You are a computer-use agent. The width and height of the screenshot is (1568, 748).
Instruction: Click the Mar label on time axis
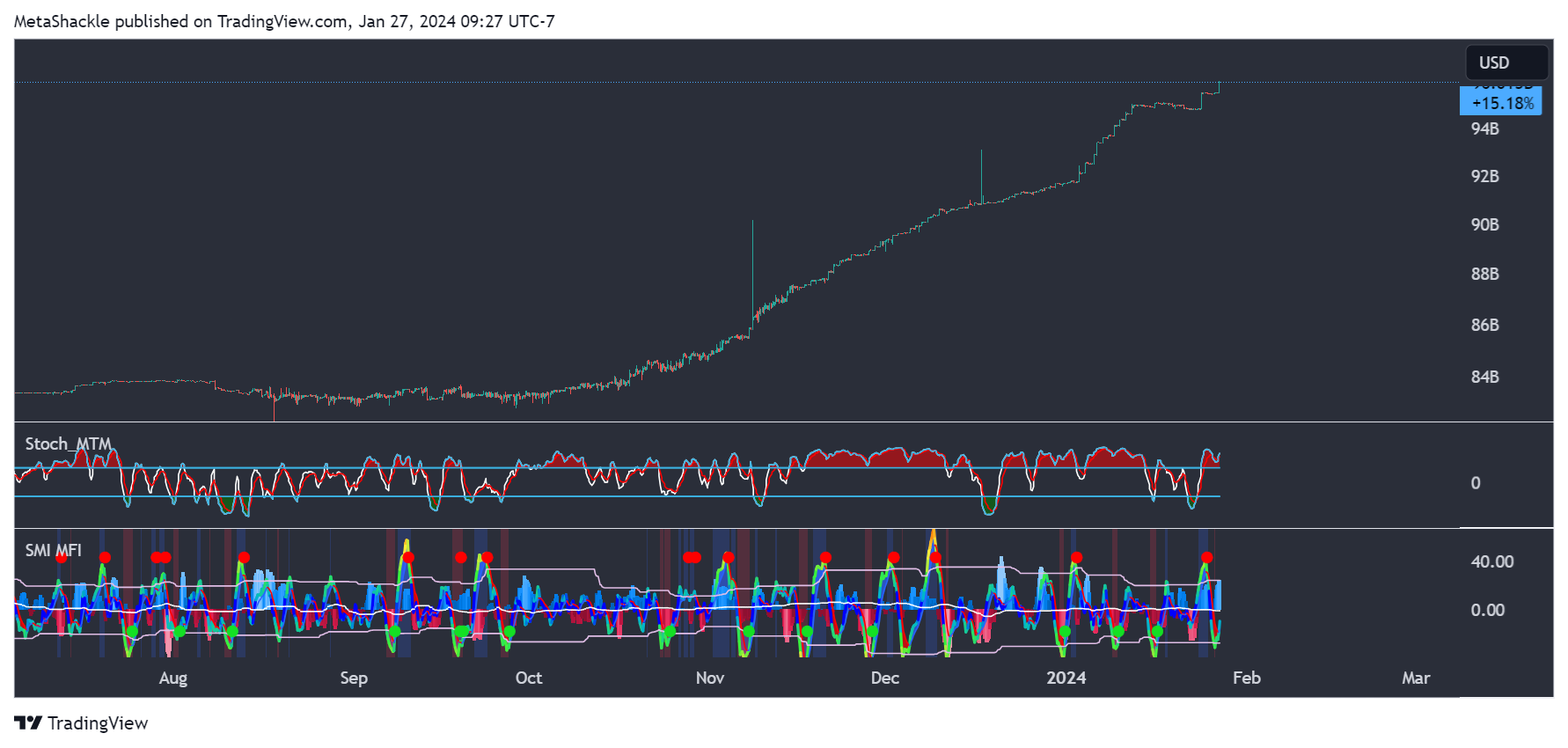(1416, 678)
